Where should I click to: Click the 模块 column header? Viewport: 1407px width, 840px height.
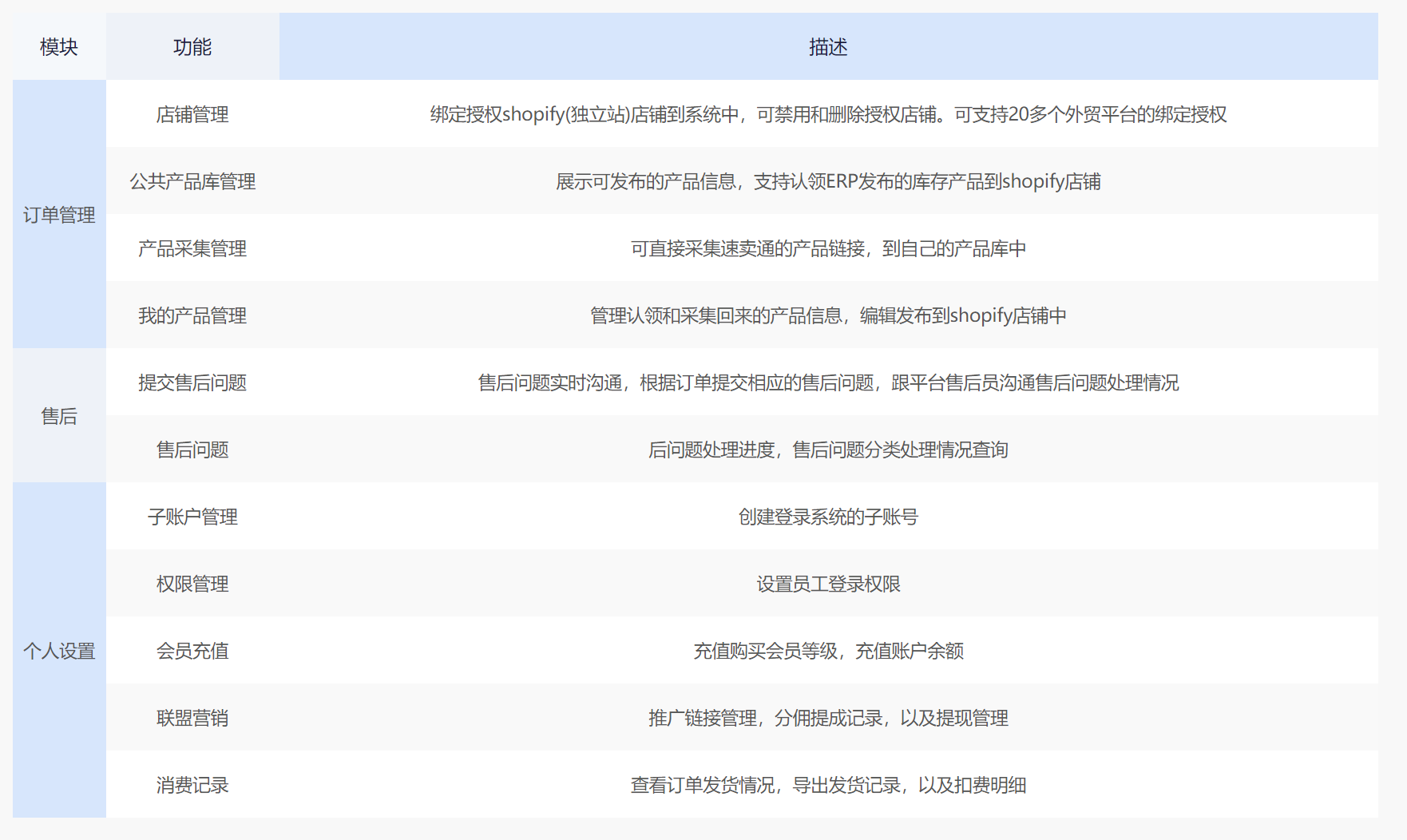click(59, 47)
